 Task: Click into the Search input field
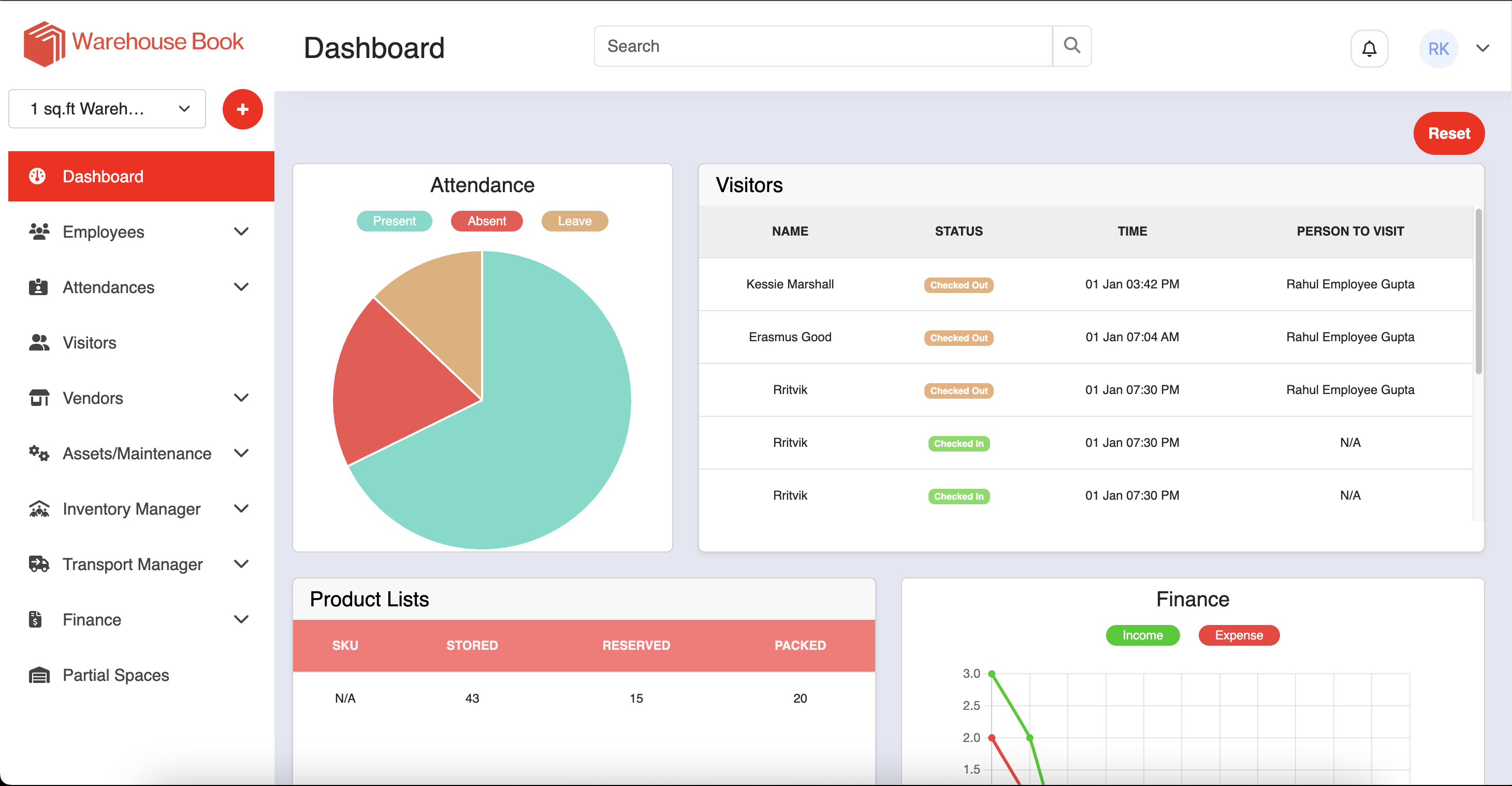pyautogui.click(x=822, y=46)
